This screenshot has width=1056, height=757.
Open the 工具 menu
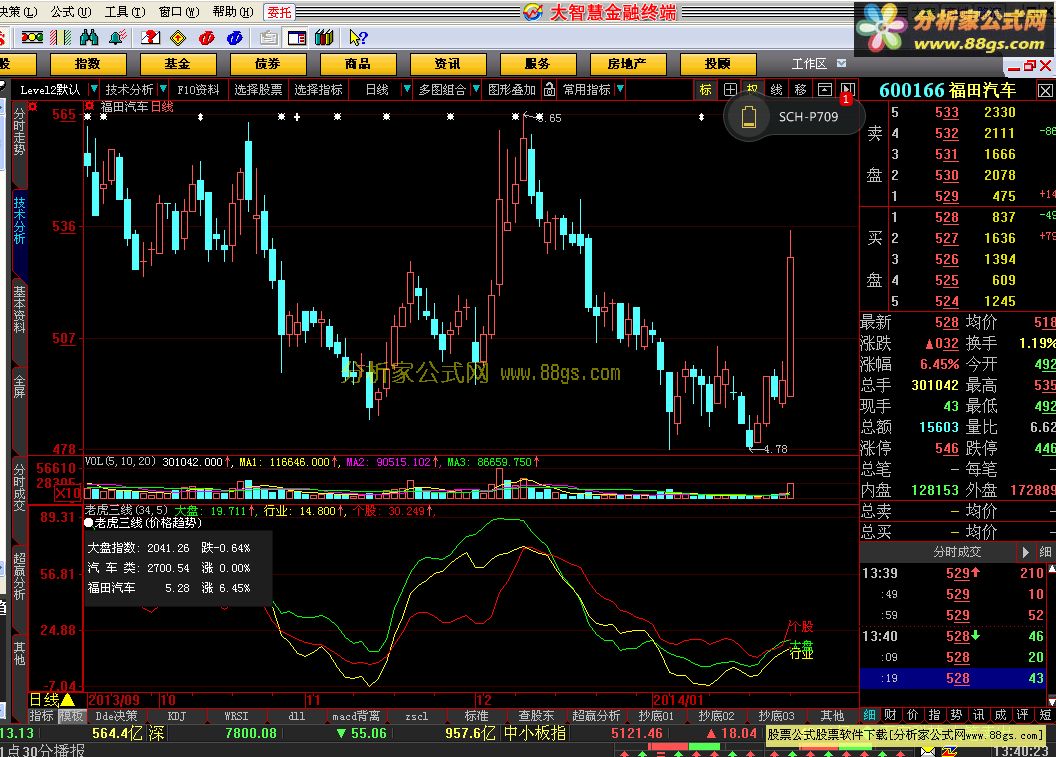pyautogui.click(x=125, y=12)
